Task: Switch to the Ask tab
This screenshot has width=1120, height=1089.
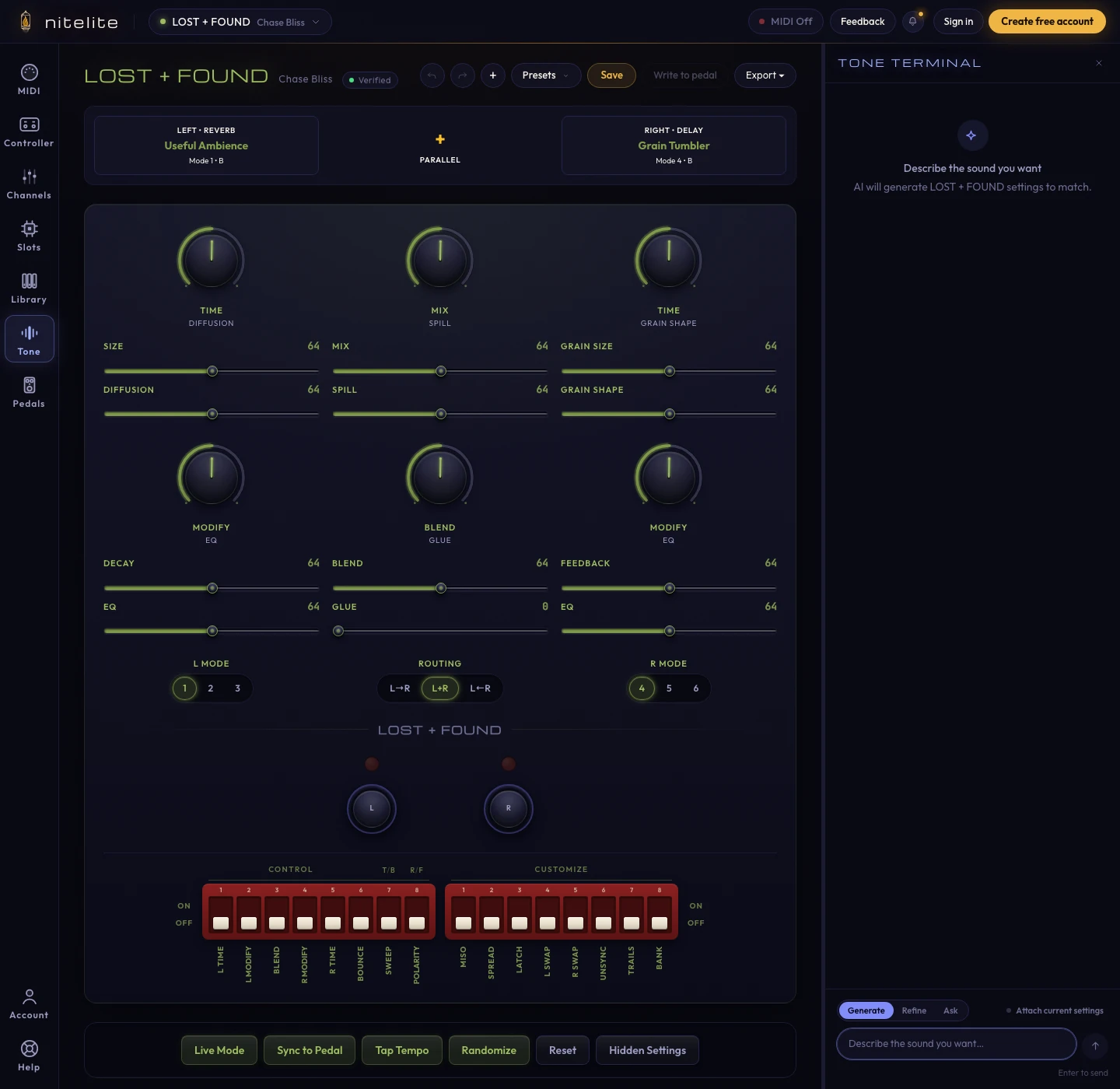Action: coord(950,1010)
